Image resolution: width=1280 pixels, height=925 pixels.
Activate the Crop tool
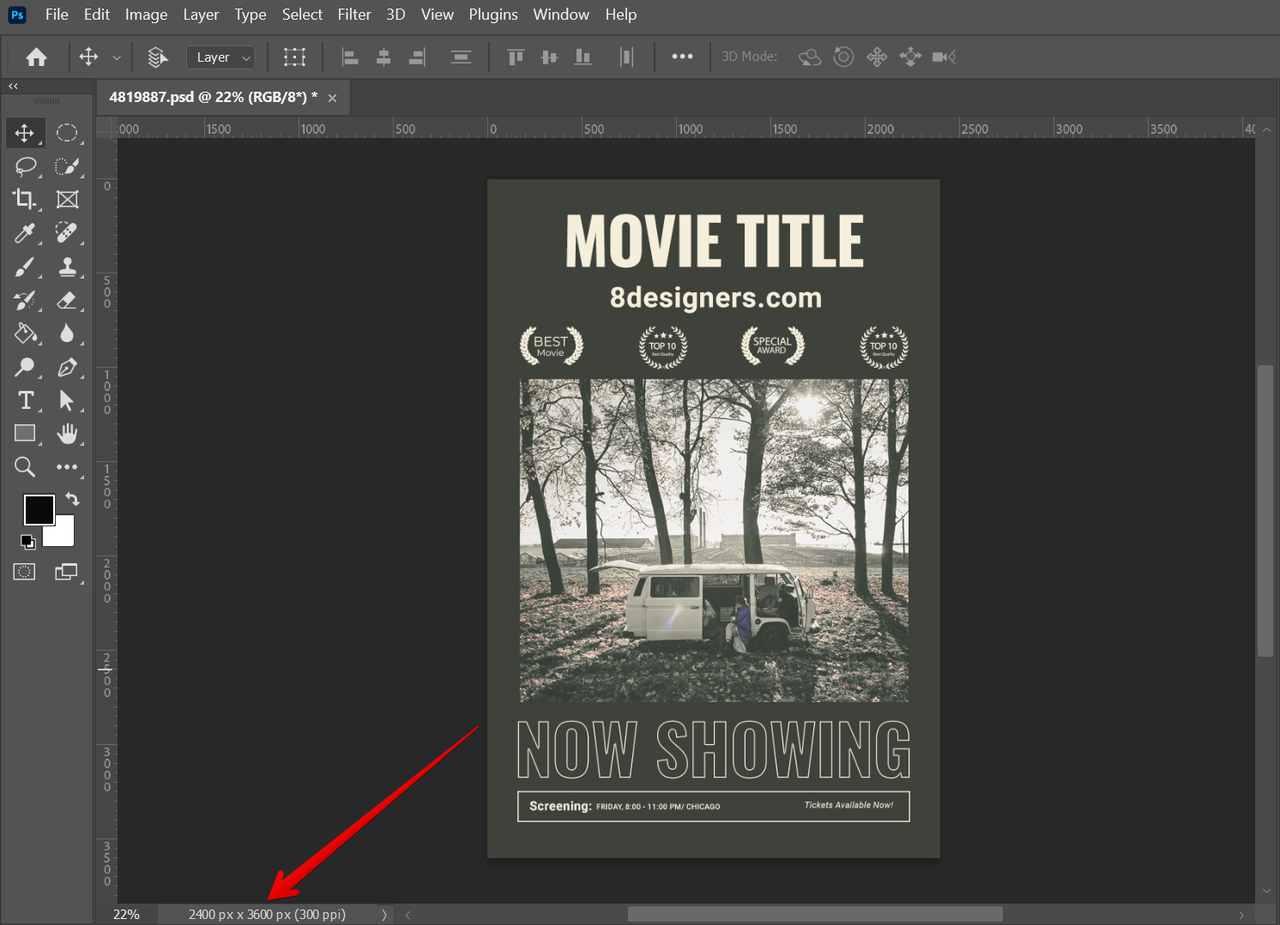click(25, 199)
